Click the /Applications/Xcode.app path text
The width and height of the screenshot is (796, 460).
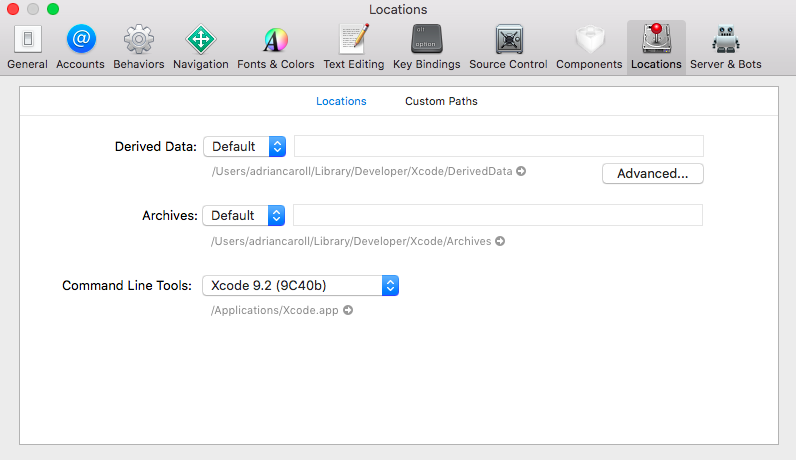coord(275,310)
